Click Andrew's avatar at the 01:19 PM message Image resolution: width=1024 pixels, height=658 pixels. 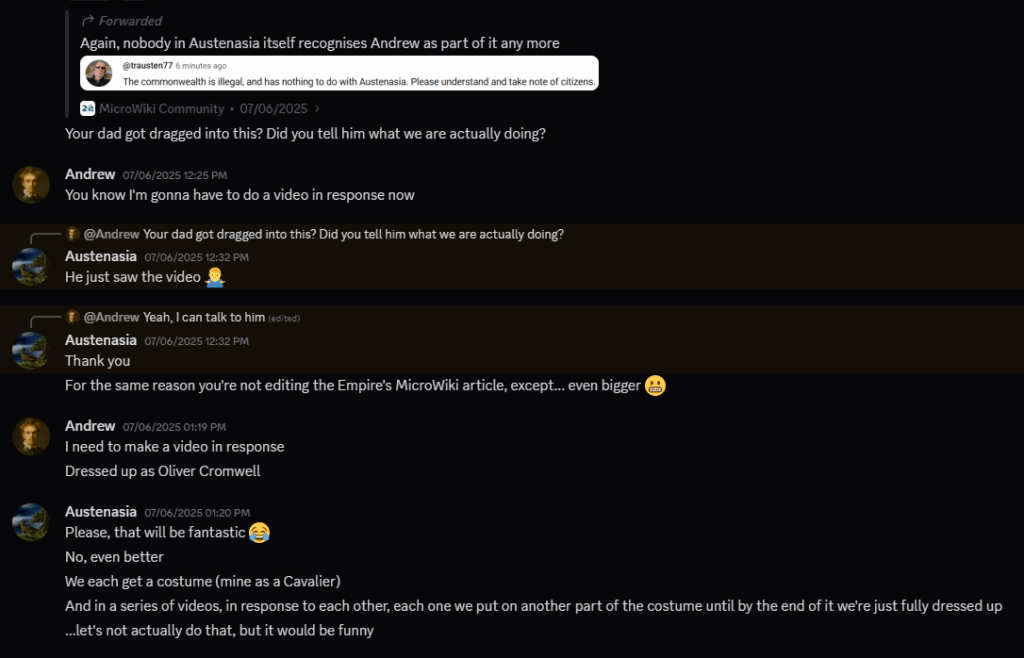(31, 436)
